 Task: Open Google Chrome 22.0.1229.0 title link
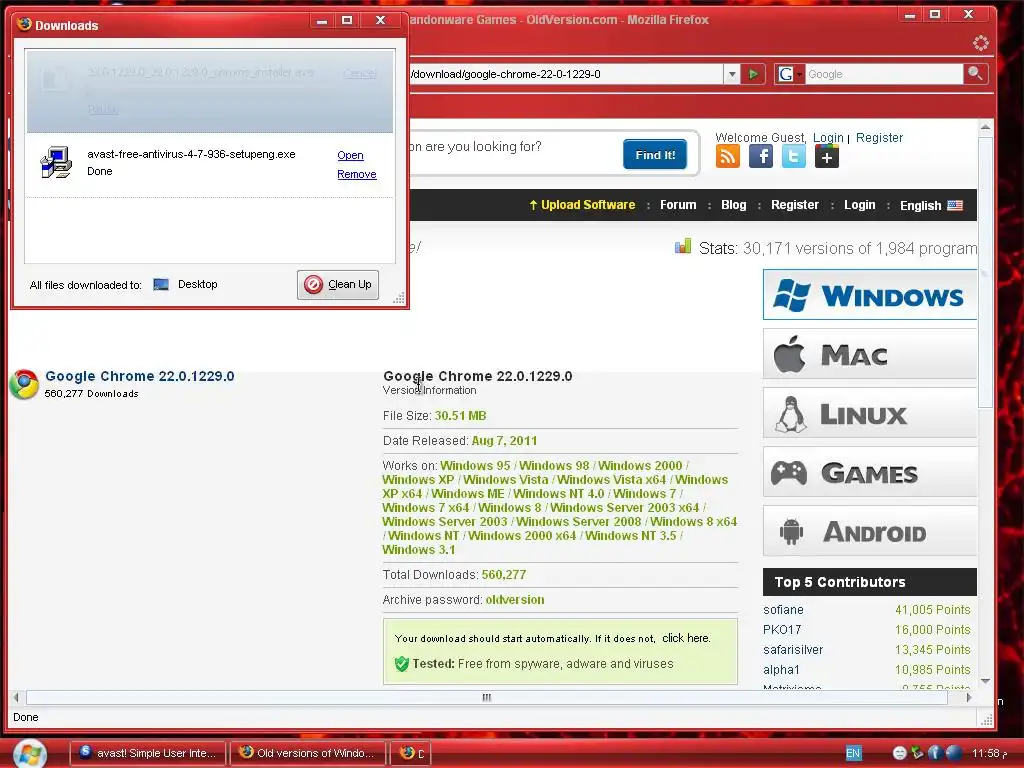click(140, 376)
